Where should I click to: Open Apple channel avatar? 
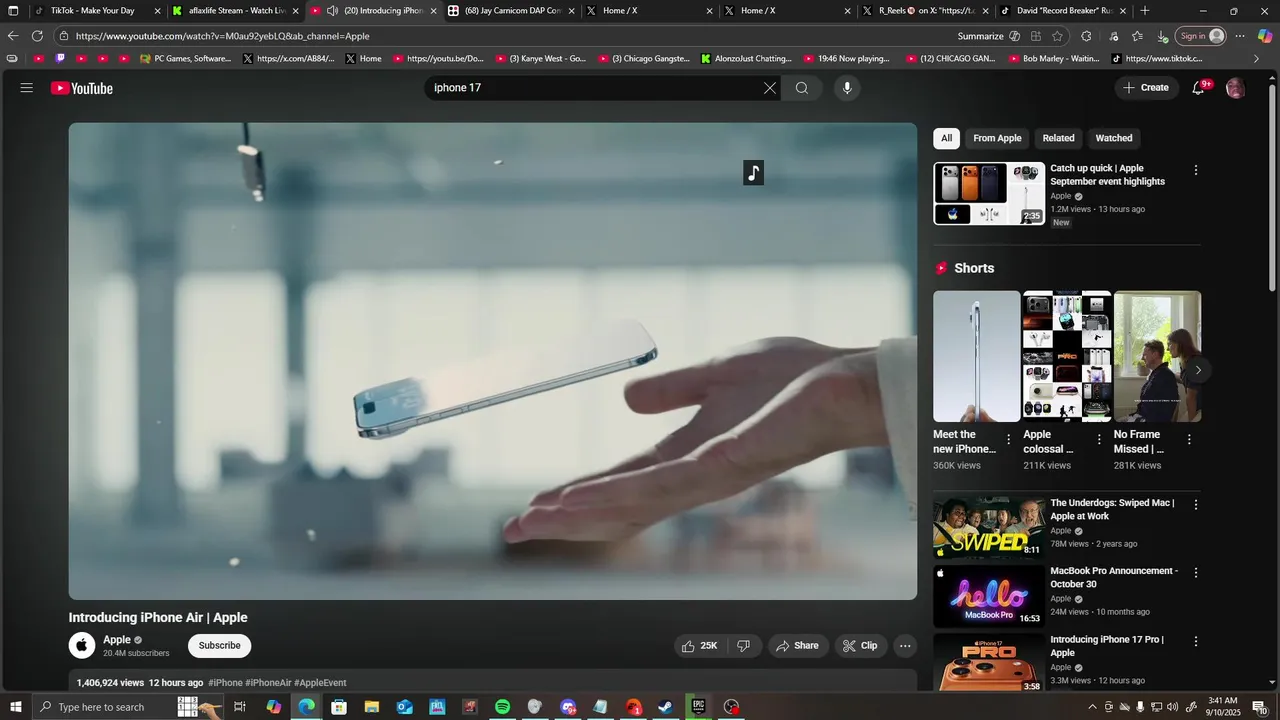(x=82, y=645)
